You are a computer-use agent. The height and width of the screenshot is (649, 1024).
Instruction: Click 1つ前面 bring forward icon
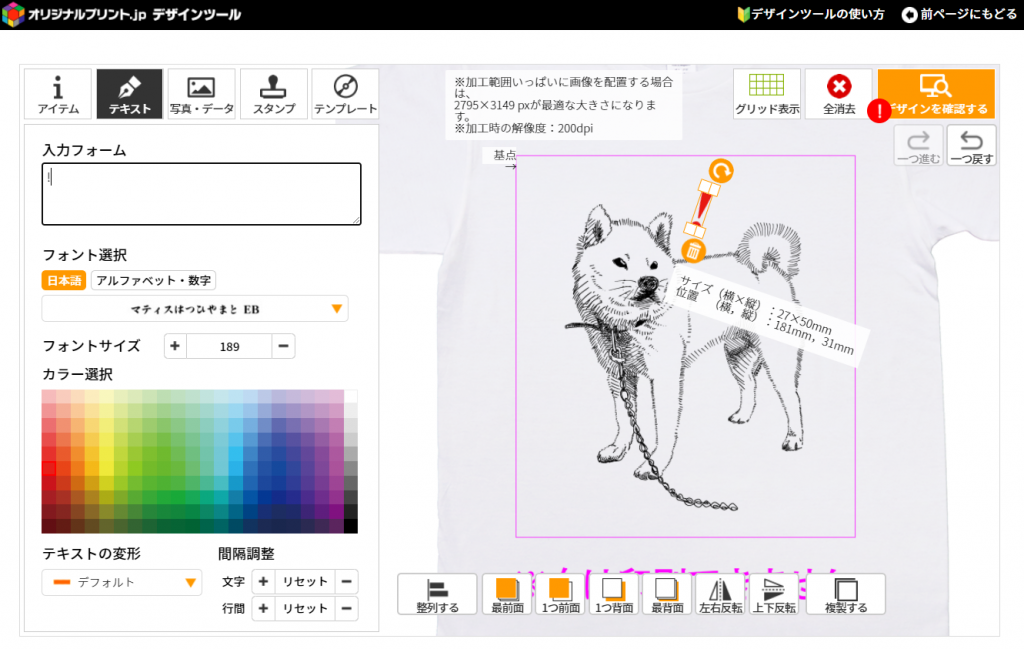(x=560, y=594)
